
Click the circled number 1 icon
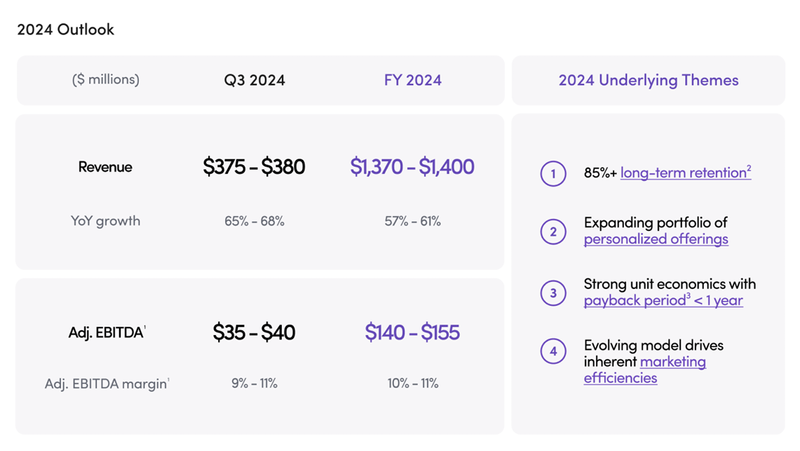[553, 173]
